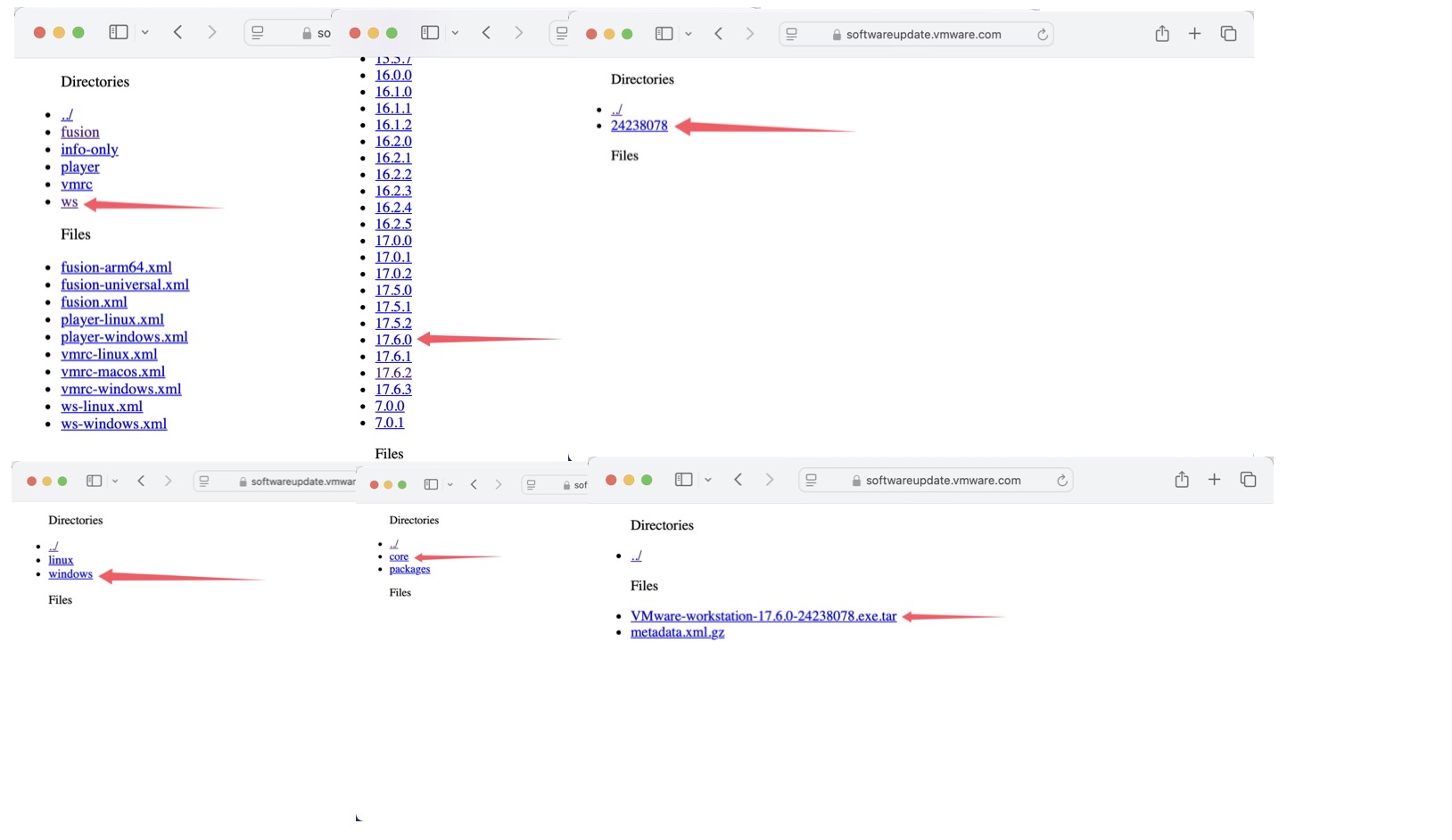Viewport: 1452px width, 840px height.
Task: Go forward in the linux/windows directory window
Action: (168, 481)
